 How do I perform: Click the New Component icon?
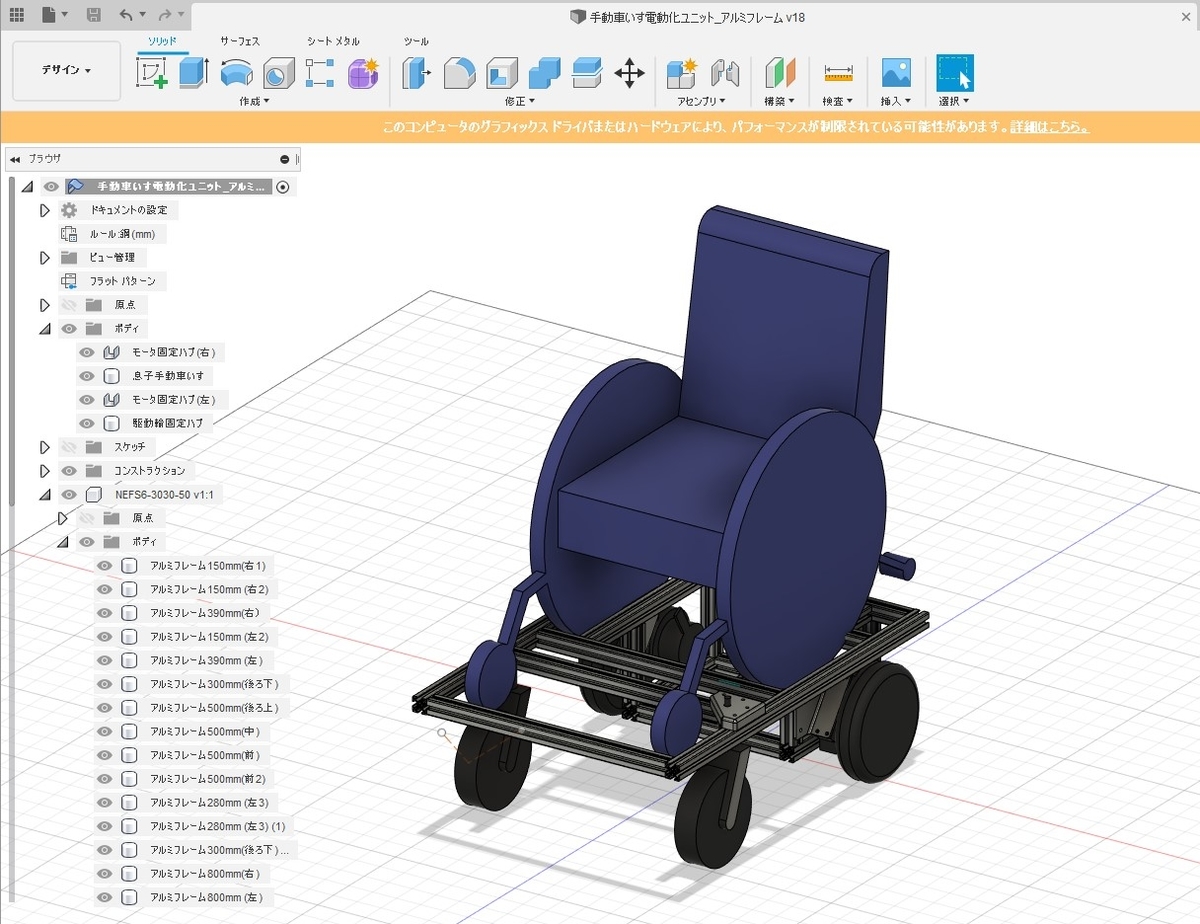pyautogui.click(x=682, y=73)
